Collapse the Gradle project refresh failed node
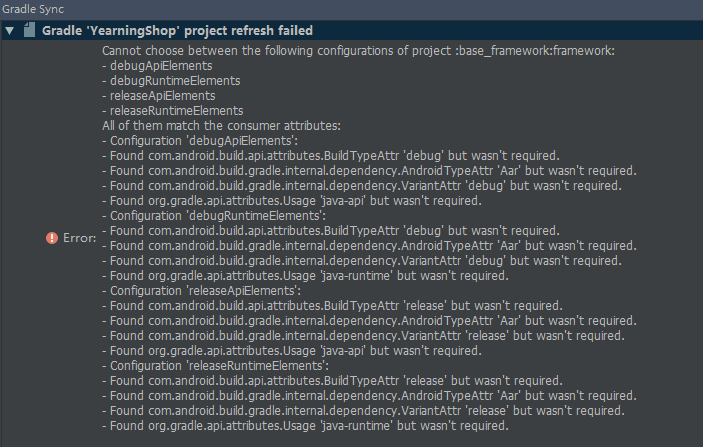Screen dimensions: 703x447 (x=10, y=31)
